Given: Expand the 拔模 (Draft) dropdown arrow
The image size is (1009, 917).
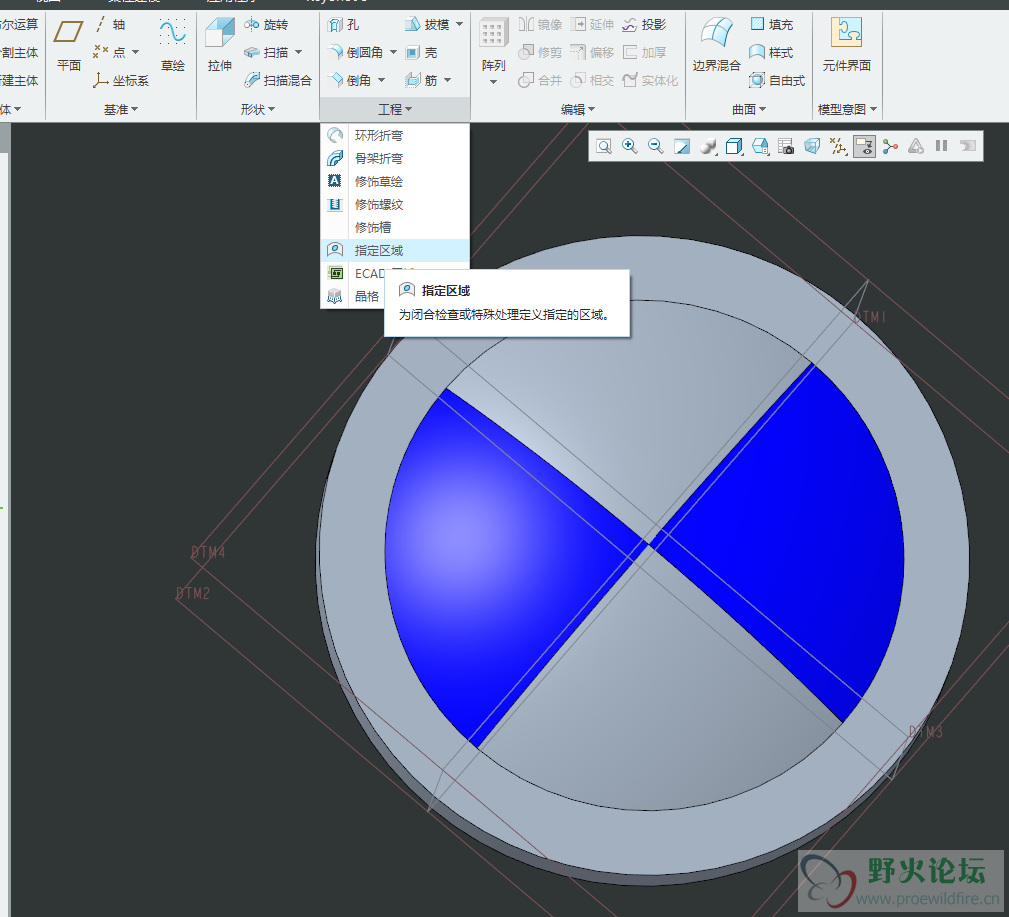Looking at the screenshot, I should 459,24.
